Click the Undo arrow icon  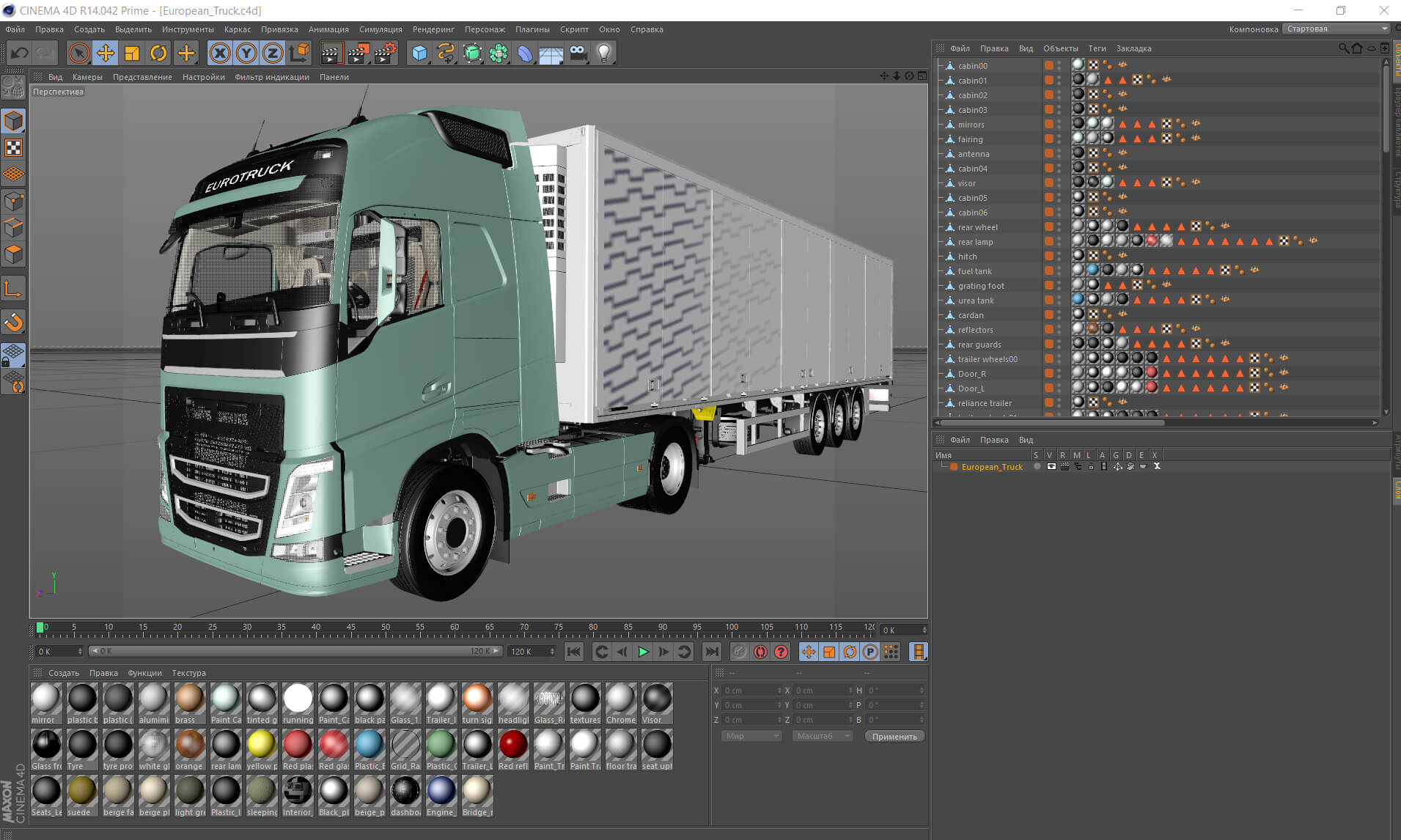coord(20,53)
